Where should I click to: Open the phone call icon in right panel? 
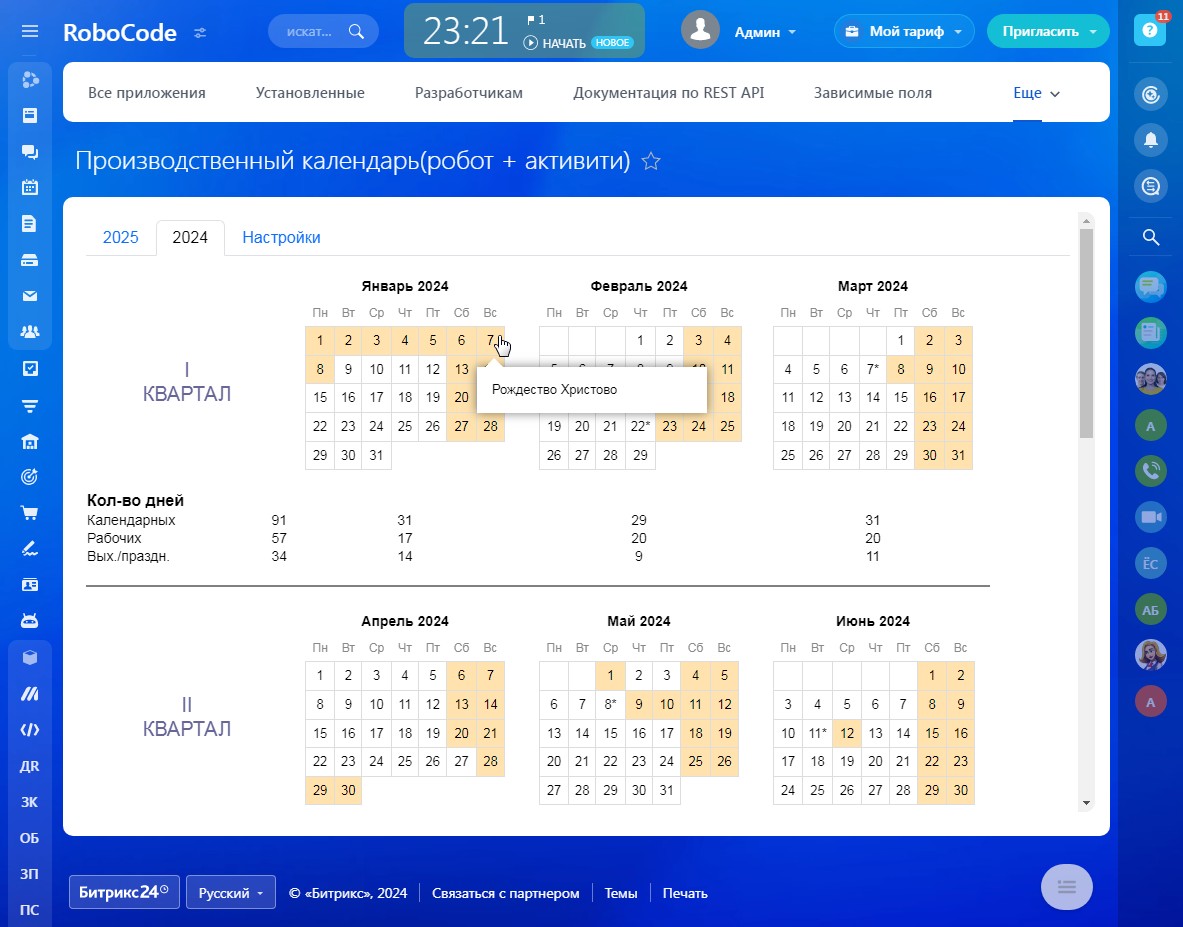[1151, 471]
